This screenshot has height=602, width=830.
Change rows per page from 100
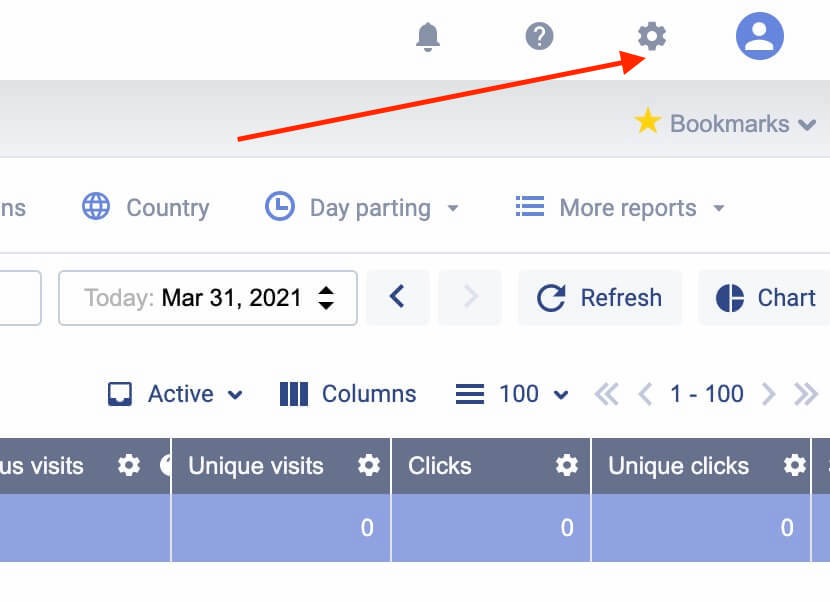coord(513,394)
